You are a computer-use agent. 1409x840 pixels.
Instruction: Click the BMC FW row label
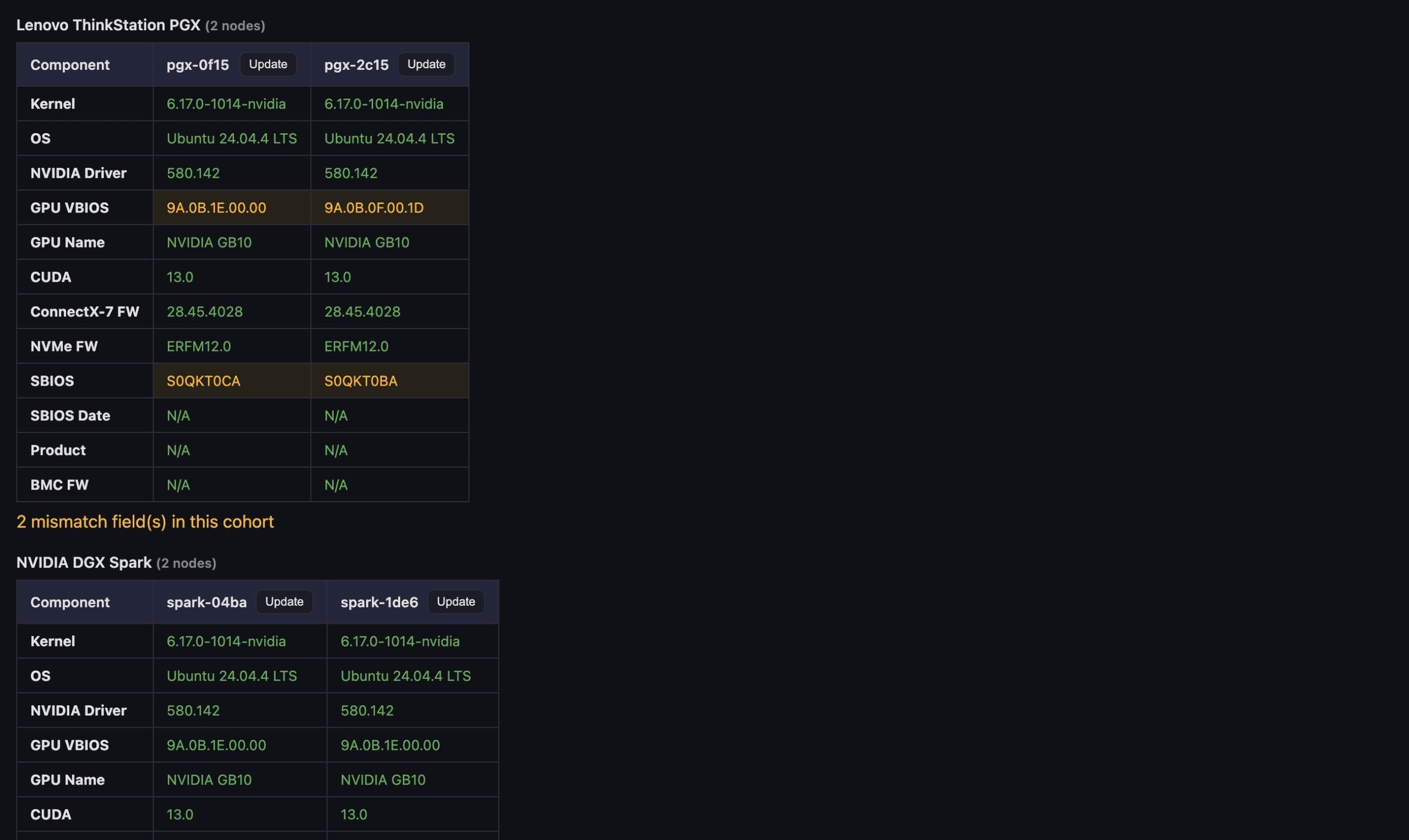(59, 485)
